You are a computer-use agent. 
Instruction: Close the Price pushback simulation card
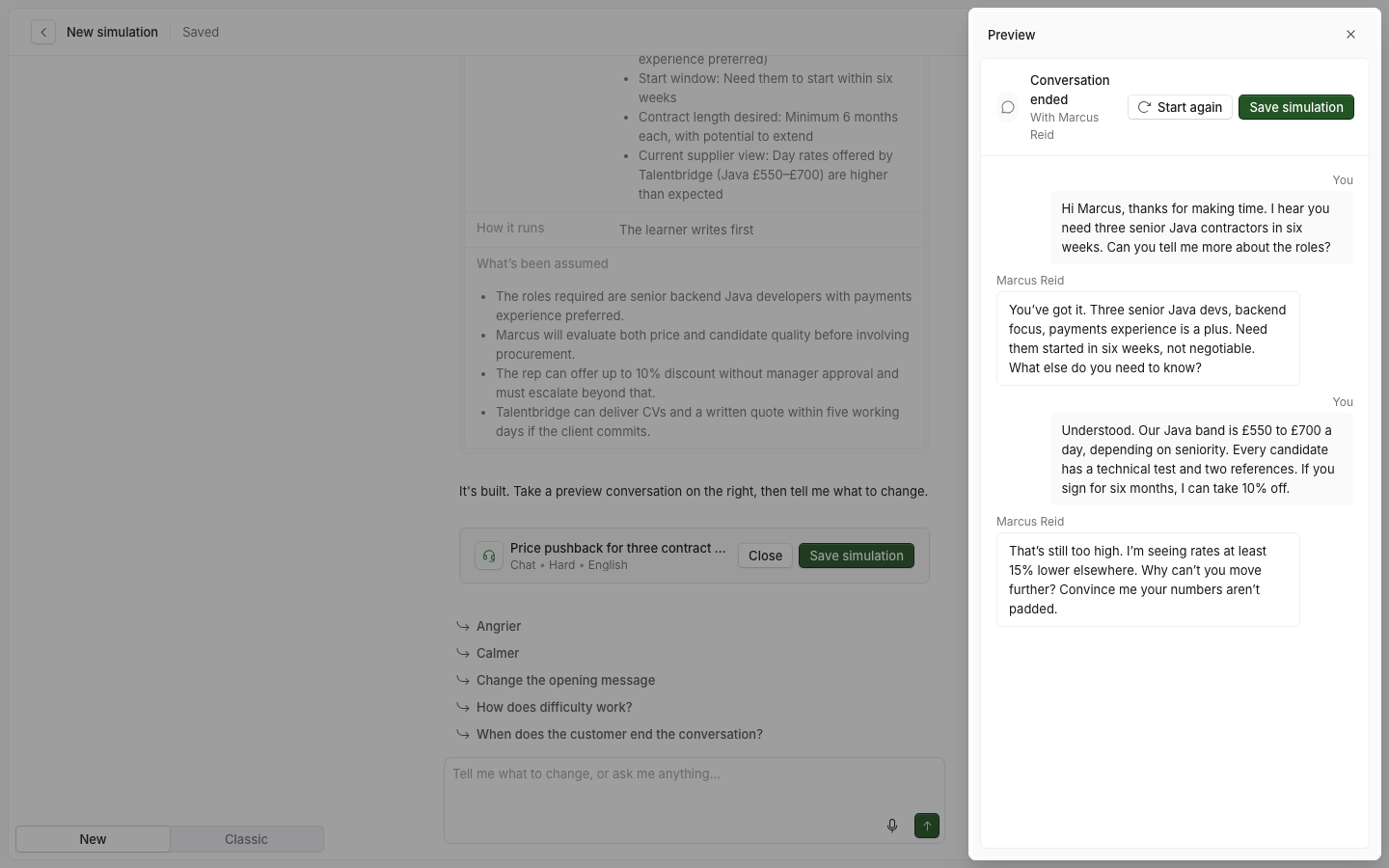point(765,556)
